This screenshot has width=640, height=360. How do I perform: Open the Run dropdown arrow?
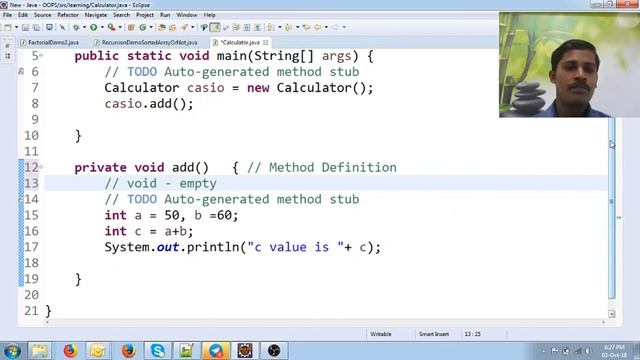point(102,27)
